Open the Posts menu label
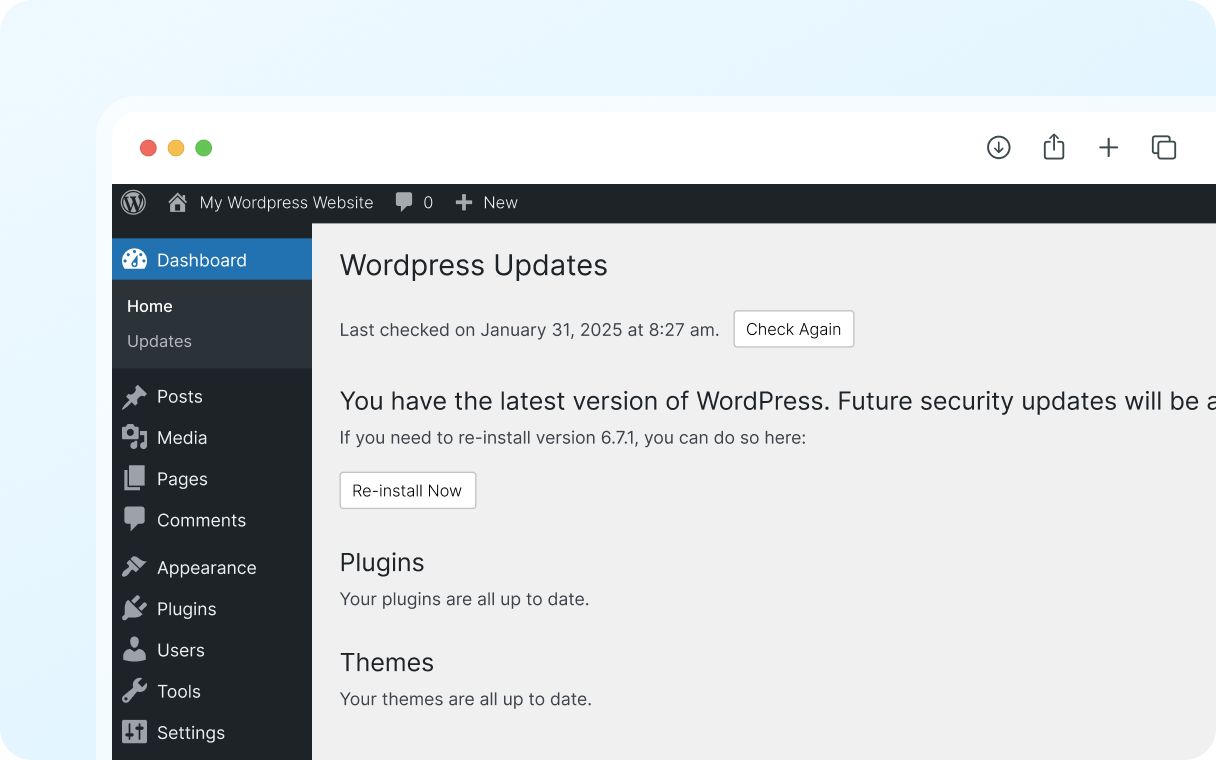The image size is (1216, 760). (180, 397)
